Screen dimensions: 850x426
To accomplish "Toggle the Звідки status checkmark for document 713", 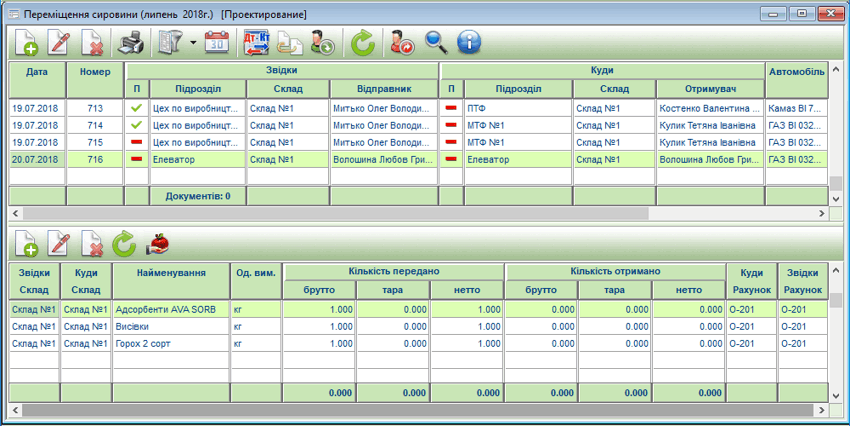I will coord(136,108).
